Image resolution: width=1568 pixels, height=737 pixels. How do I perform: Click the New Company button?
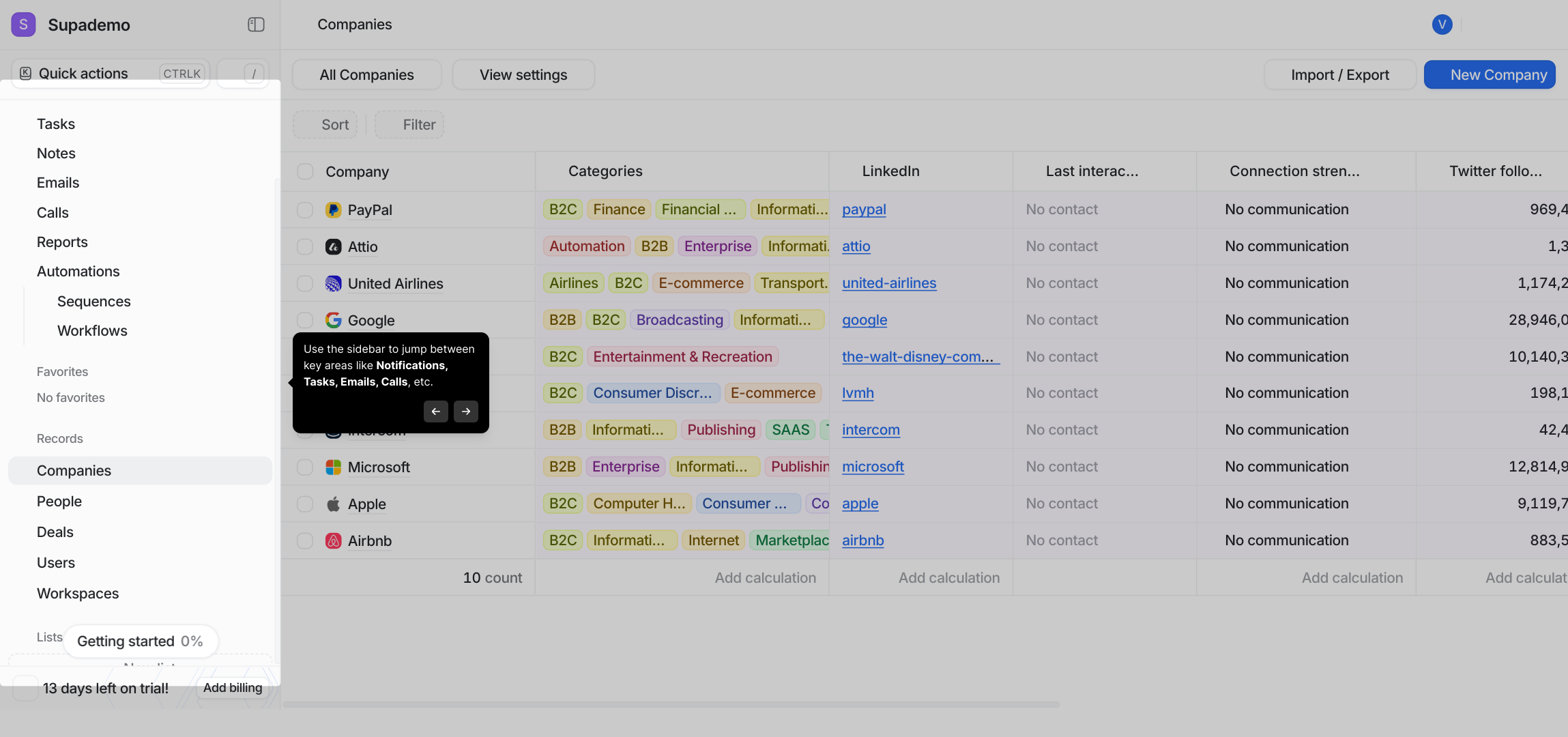coord(1490,74)
